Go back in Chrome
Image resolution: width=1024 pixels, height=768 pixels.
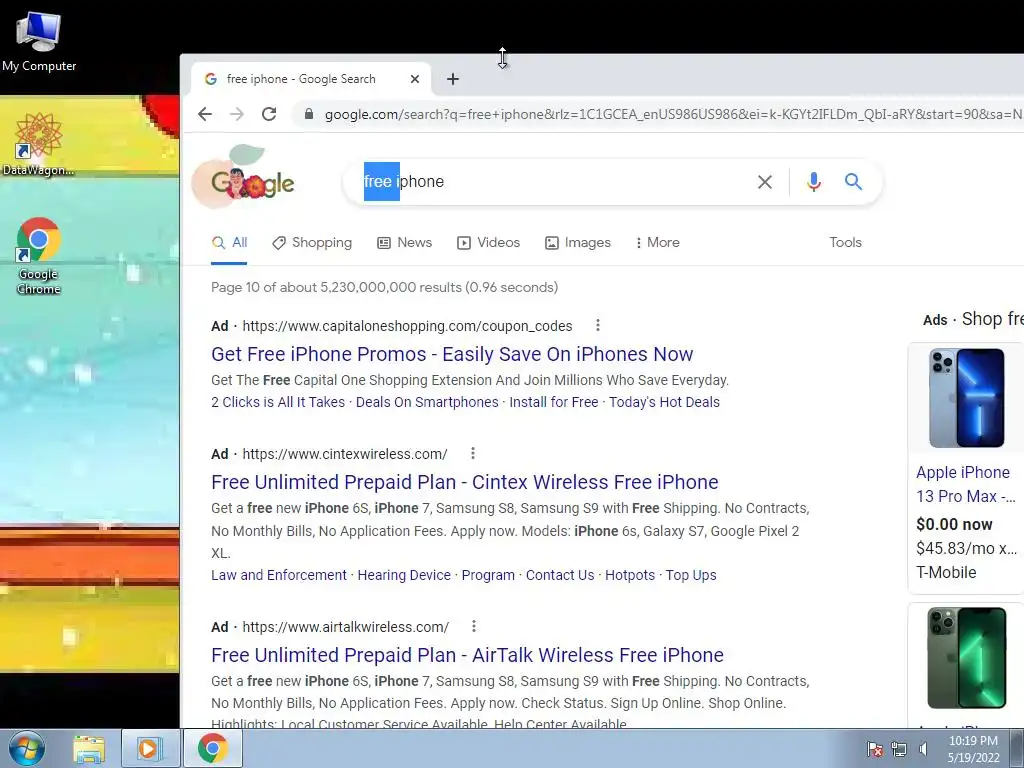point(205,114)
